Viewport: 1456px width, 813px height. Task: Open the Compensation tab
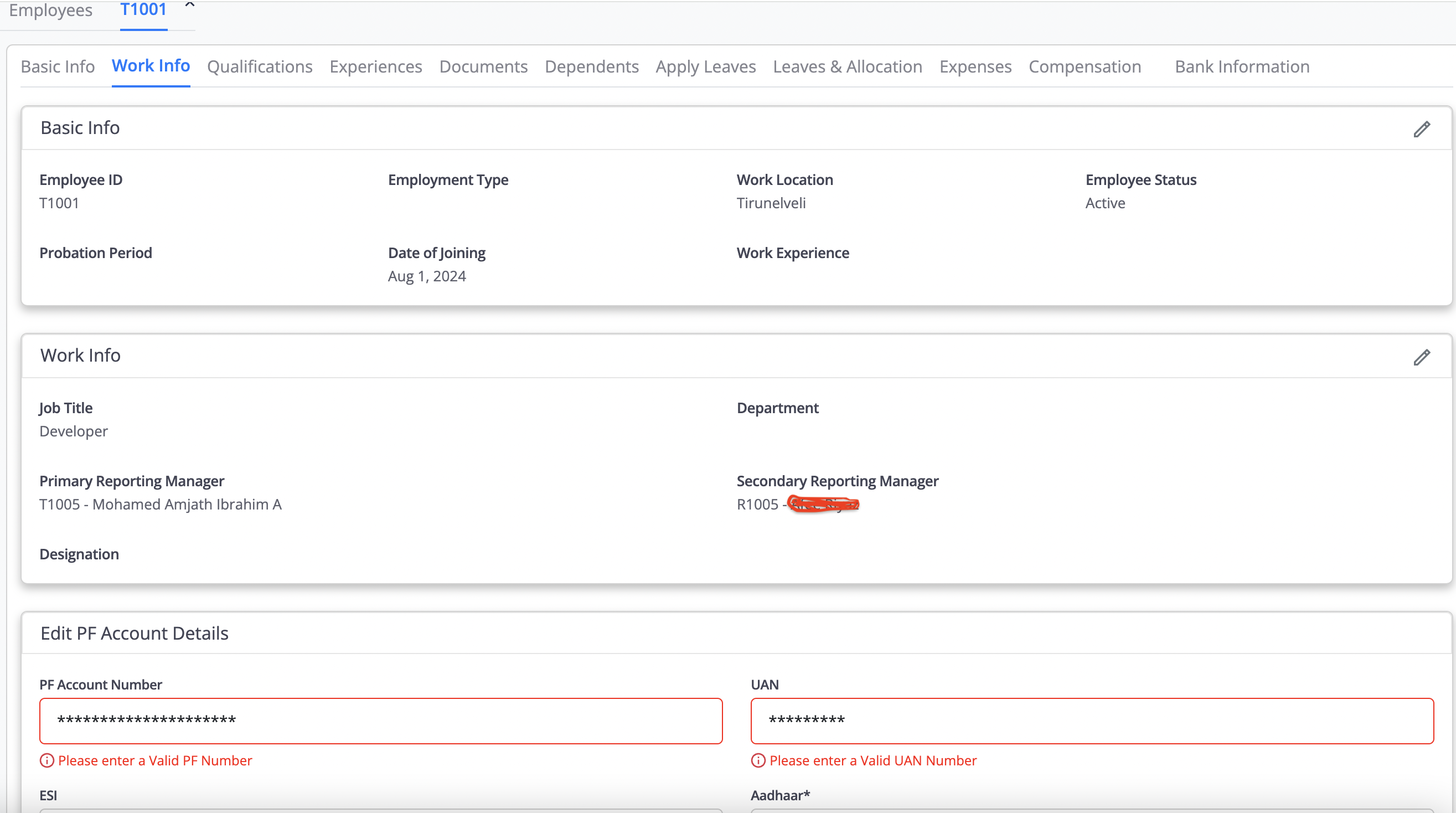(1084, 66)
